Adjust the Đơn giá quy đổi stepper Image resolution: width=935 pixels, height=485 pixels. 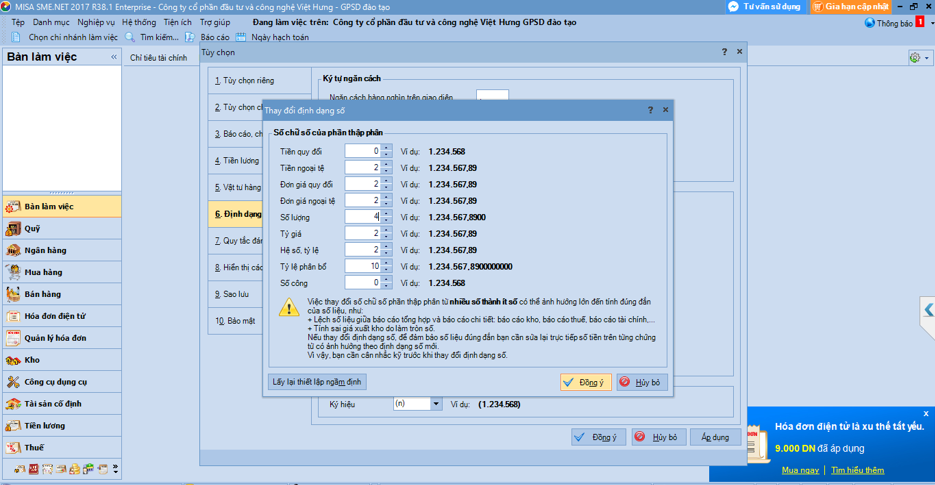386,184
